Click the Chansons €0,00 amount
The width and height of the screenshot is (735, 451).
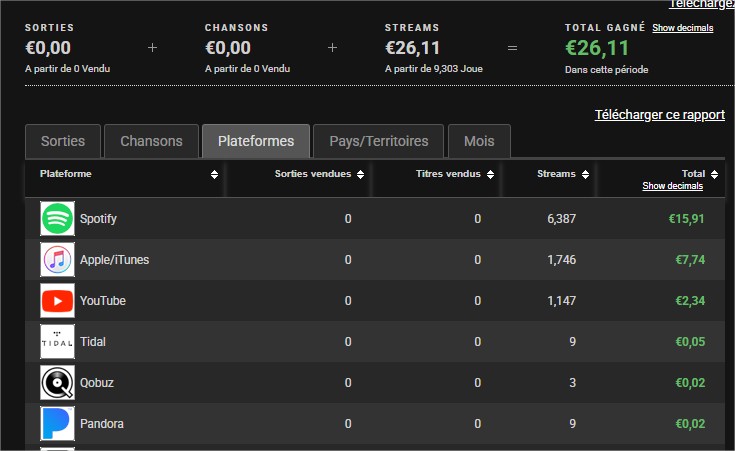pos(228,48)
